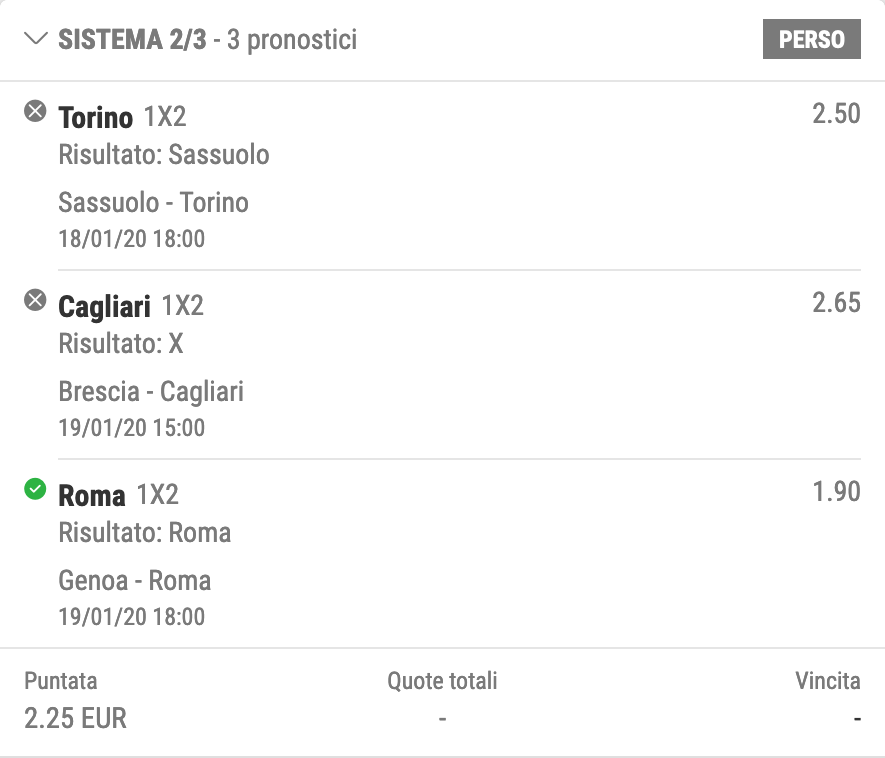Select the Torino 1X2 selection title
Viewport: 885px width, 758px height.
[x=122, y=117]
